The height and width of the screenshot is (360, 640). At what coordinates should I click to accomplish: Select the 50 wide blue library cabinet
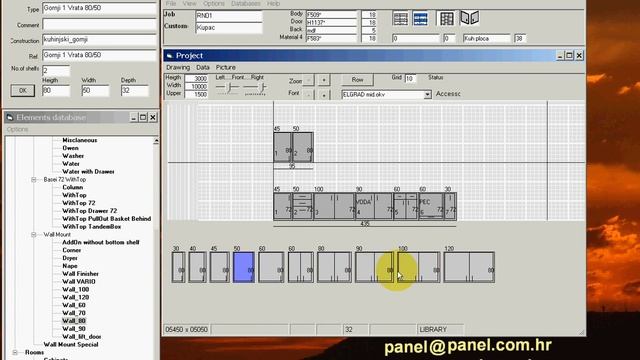click(x=244, y=267)
